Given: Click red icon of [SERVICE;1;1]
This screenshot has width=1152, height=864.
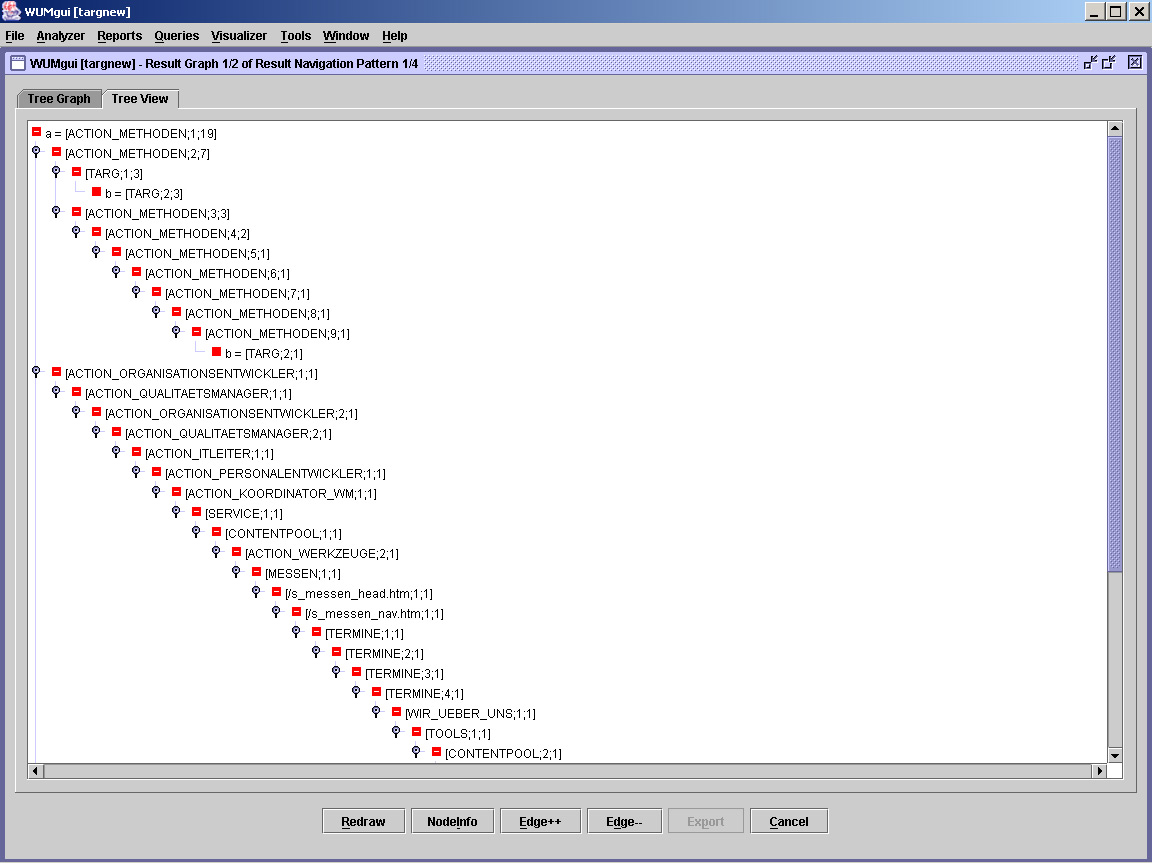Looking at the screenshot, I should pyautogui.click(x=196, y=511).
